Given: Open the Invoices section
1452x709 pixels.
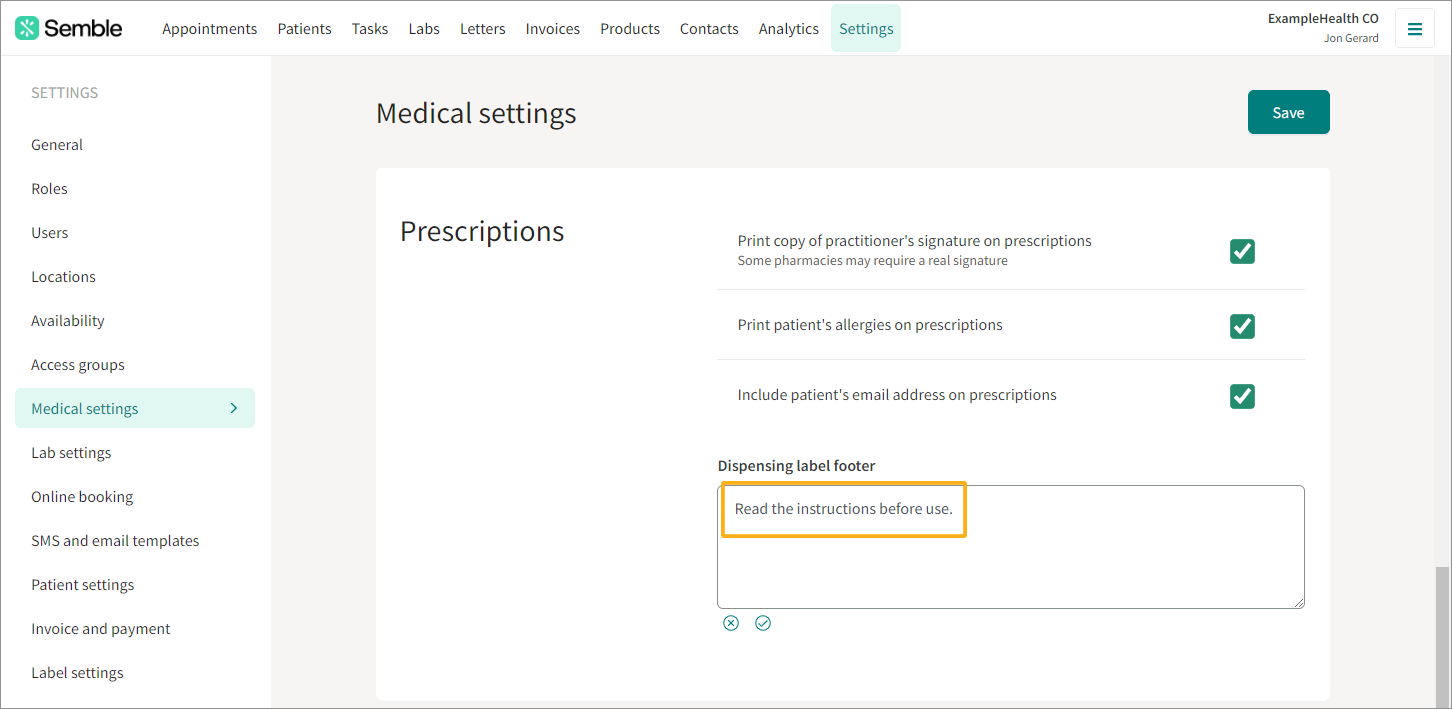Looking at the screenshot, I should (552, 29).
